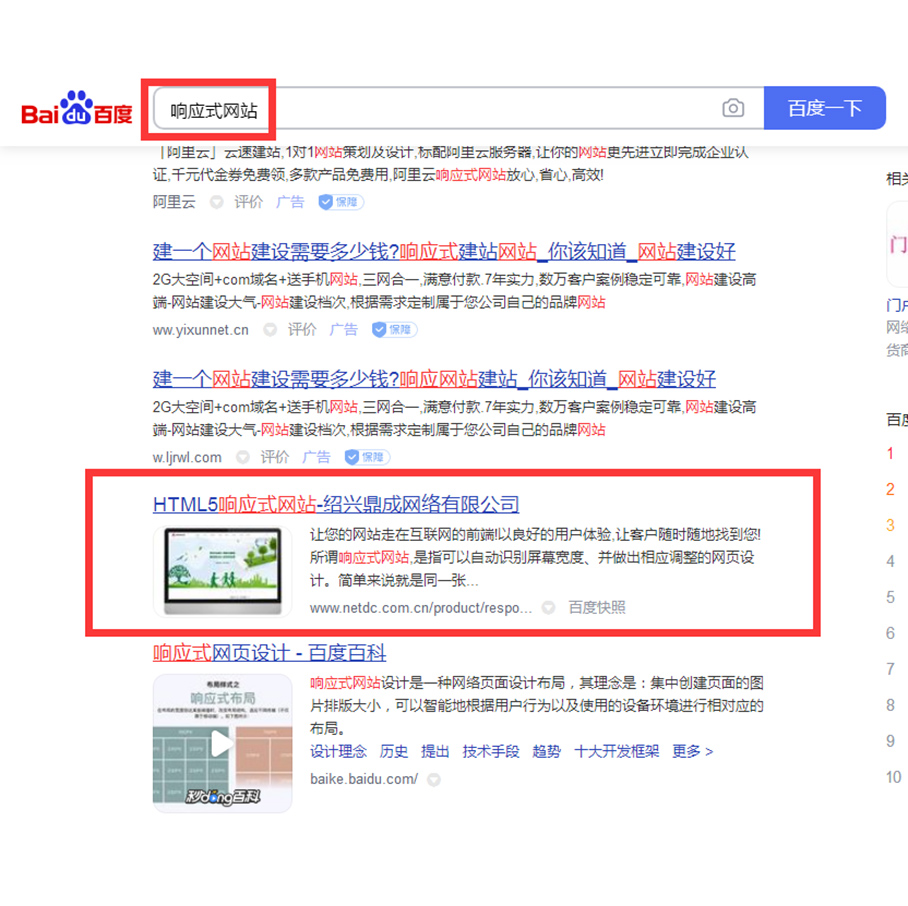Click the monitor thumbnail of 绍兴鼎成 result
The image size is (908, 906).
[x=222, y=571]
